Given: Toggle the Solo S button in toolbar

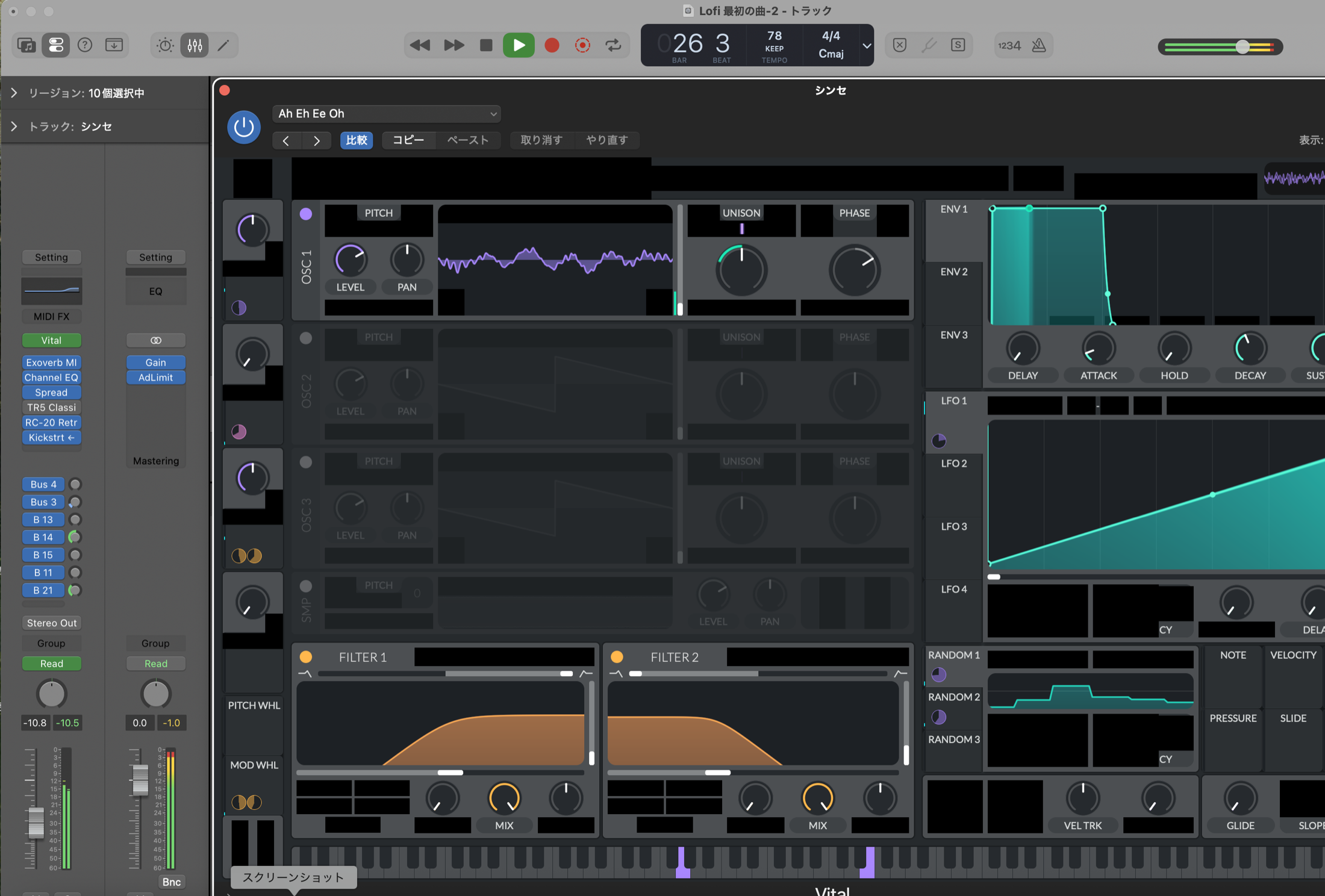Looking at the screenshot, I should [x=958, y=45].
